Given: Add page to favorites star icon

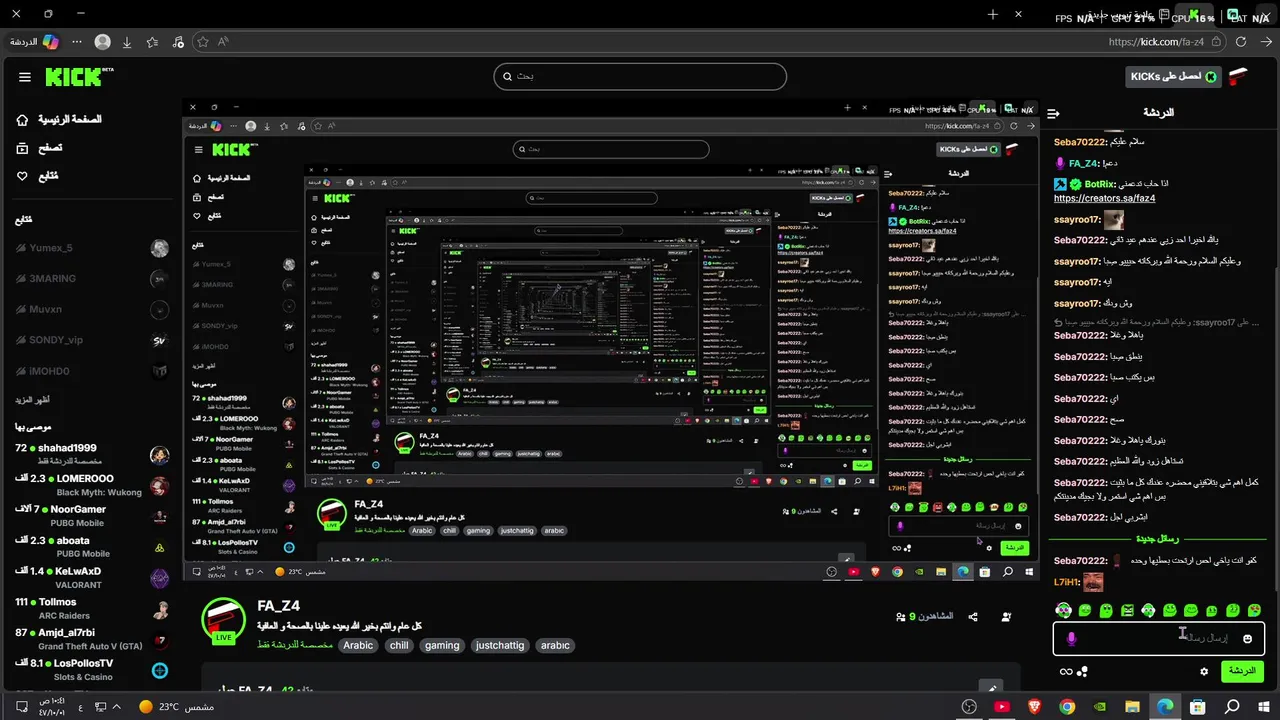Looking at the screenshot, I should [203, 42].
